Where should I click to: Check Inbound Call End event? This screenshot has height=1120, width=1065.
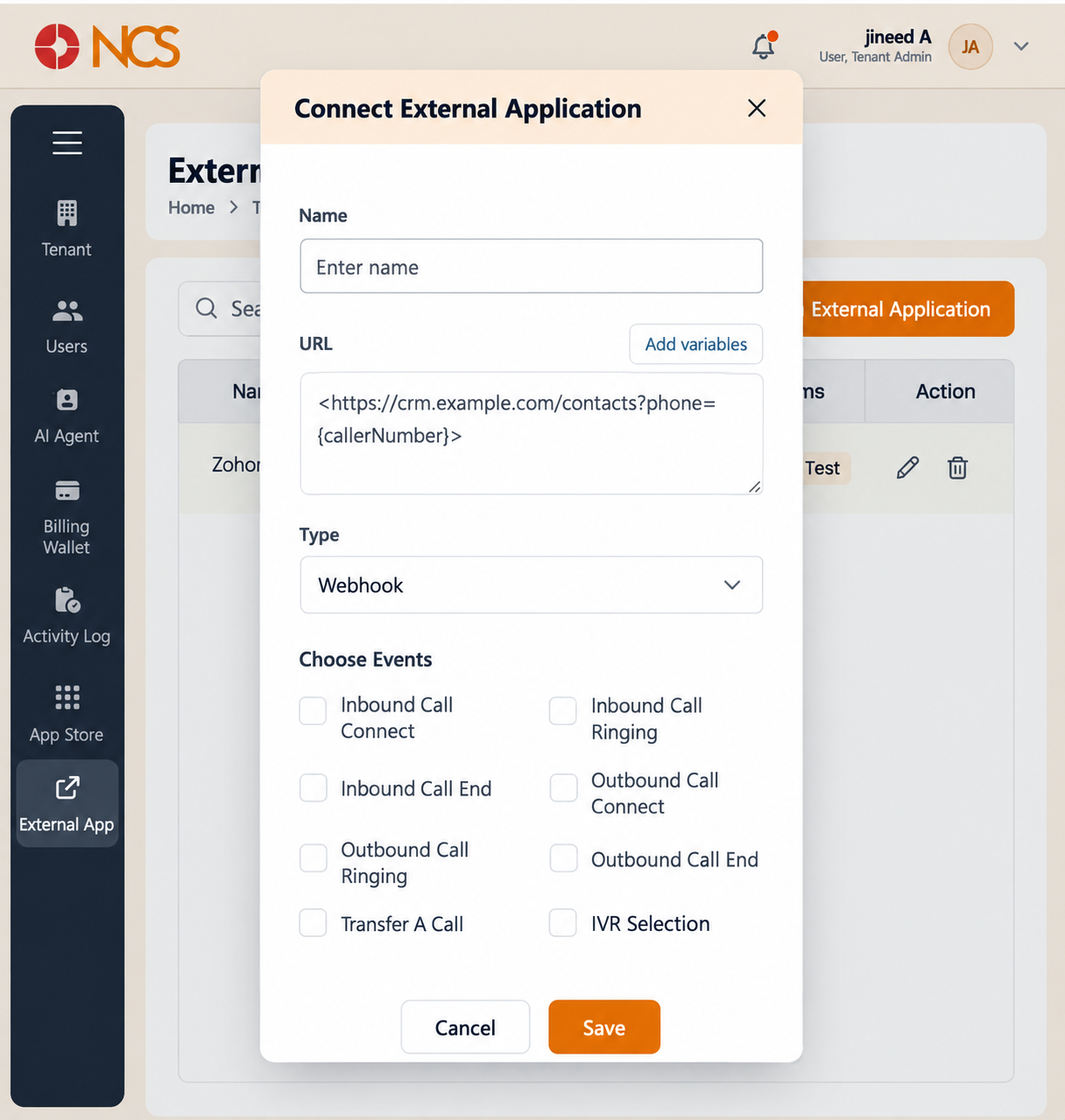tap(313, 788)
